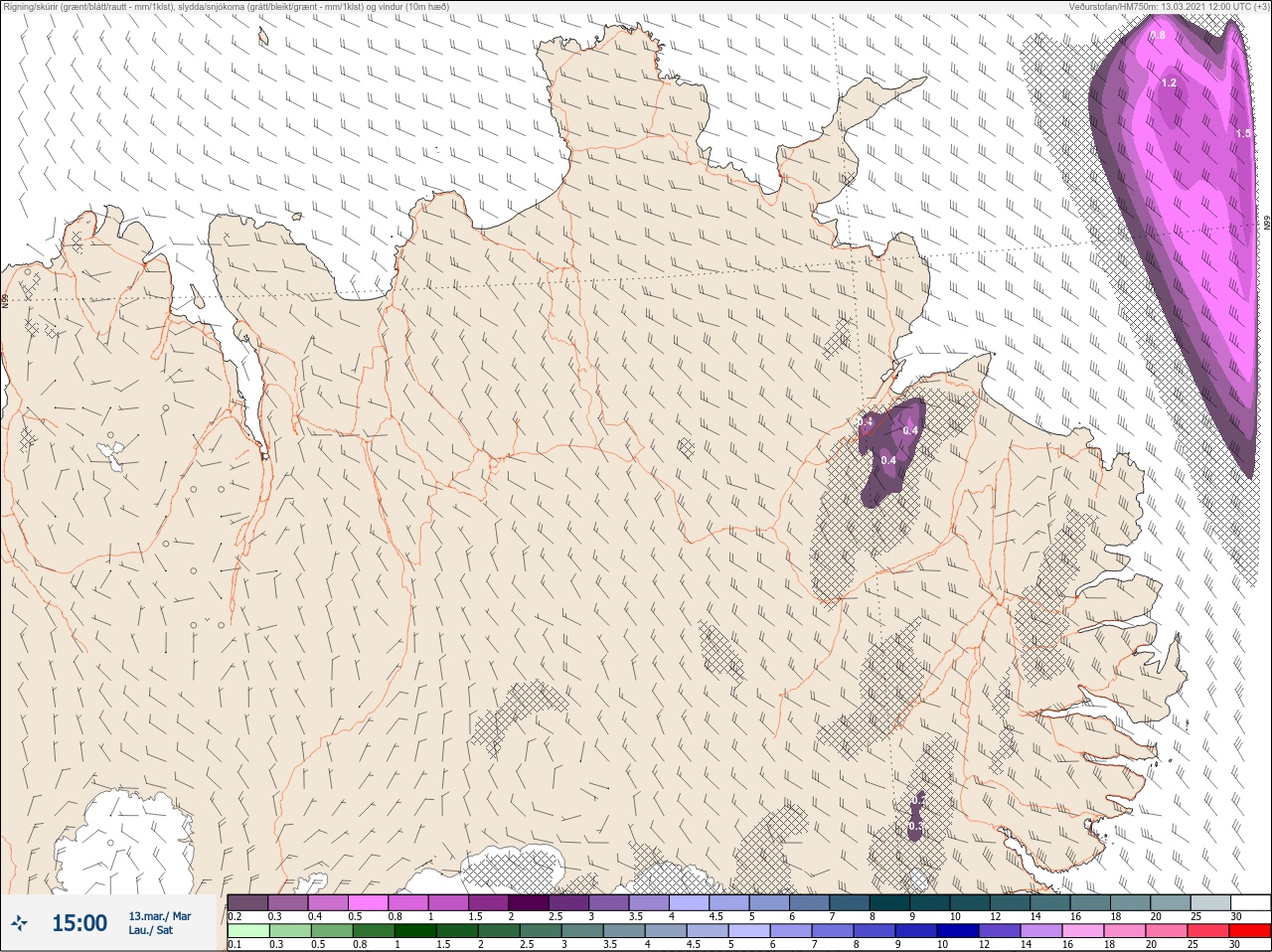
Task: Pick the red 30 swatch in rain legend
Action: pyautogui.click(x=1250, y=931)
